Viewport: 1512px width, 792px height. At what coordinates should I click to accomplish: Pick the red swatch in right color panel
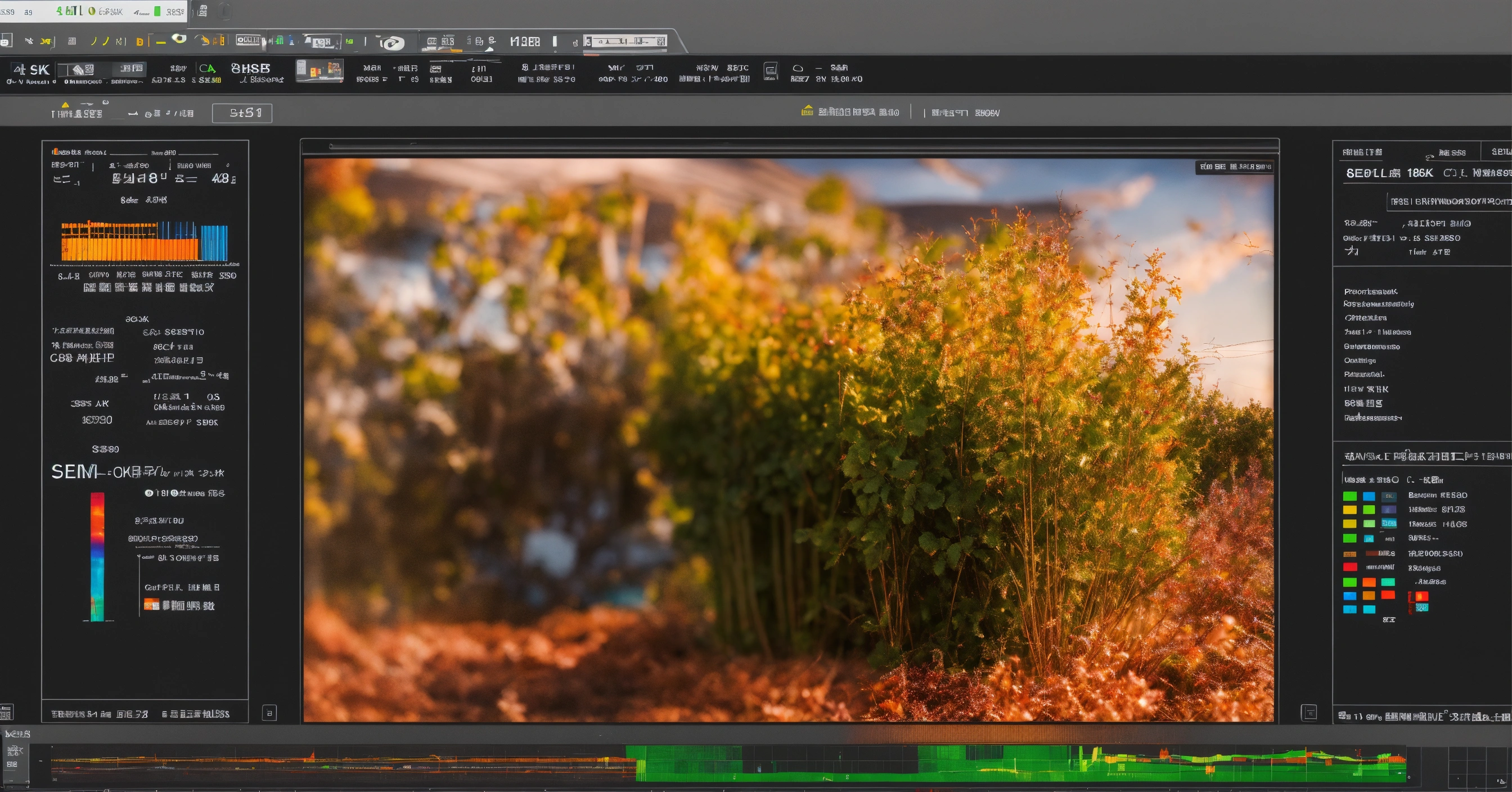(1350, 567)
